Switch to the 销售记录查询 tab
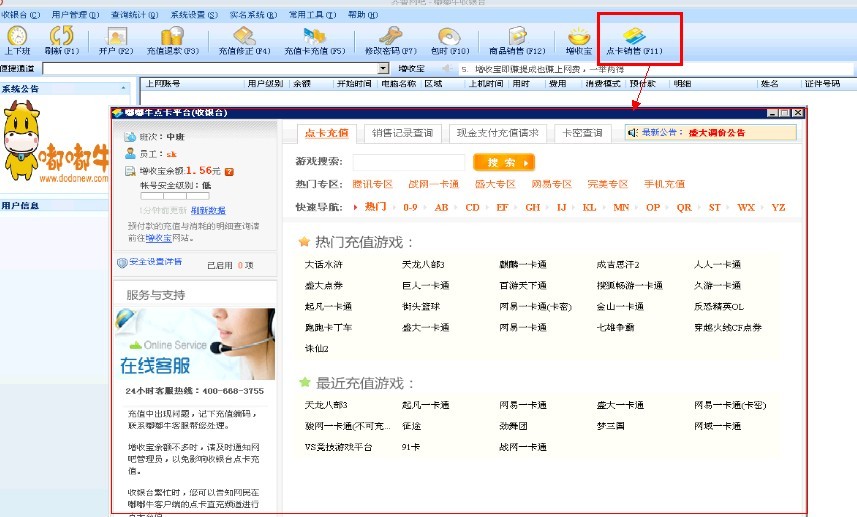Viewport: 857px width, 517px height. coord(402,133)
